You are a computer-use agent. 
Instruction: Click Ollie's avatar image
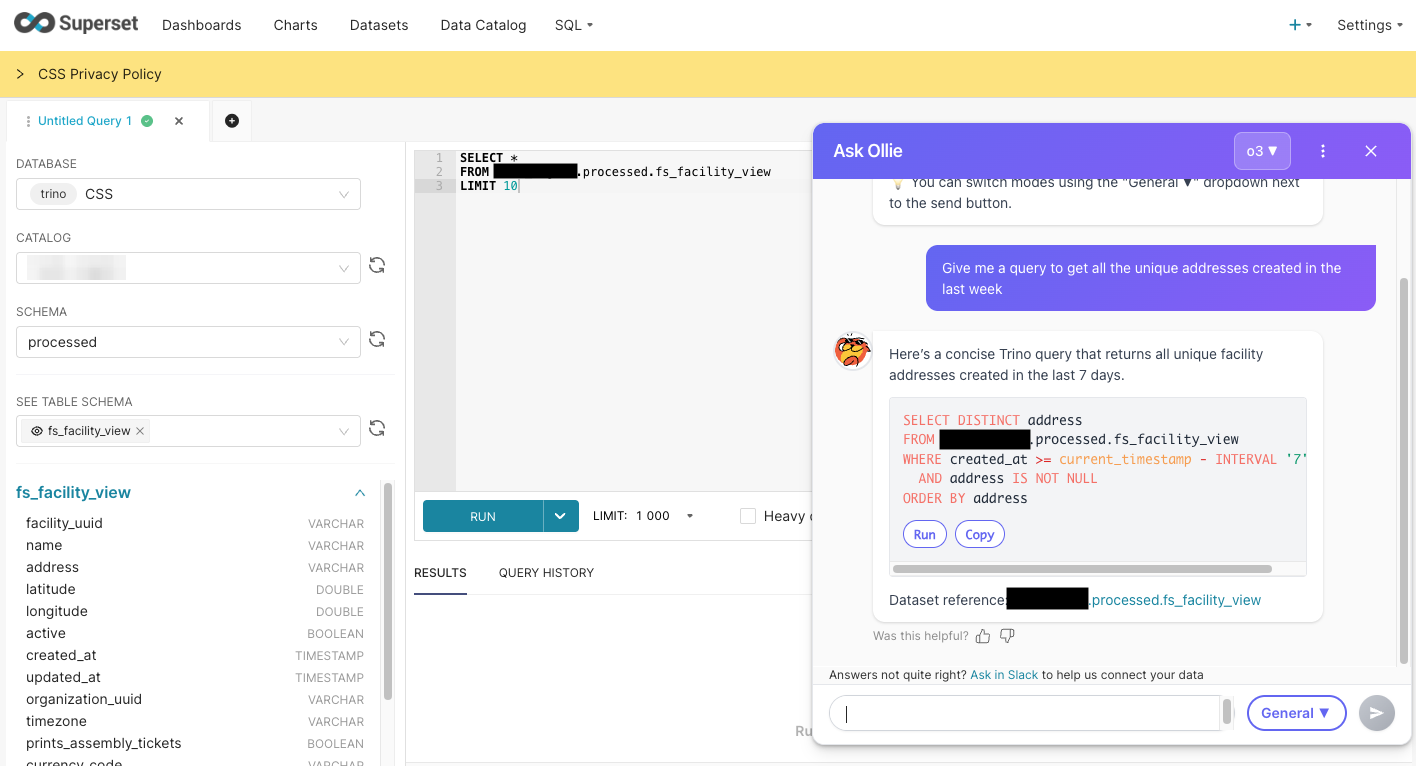[853, 351]
